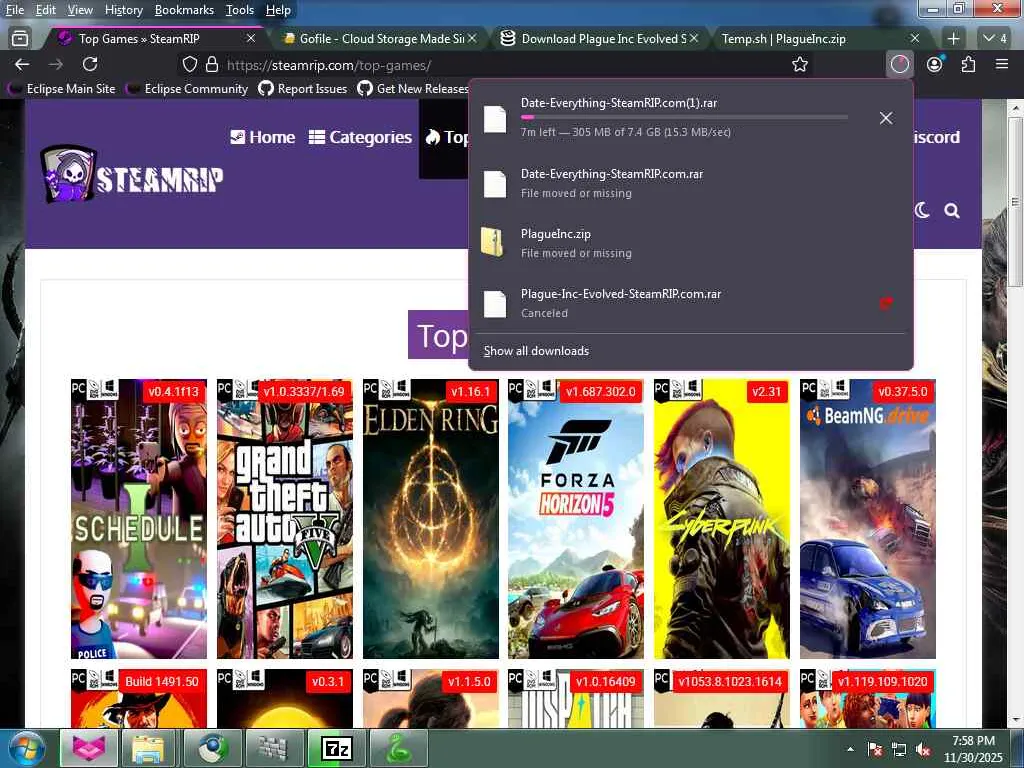Click the v2.31 version badge
This screenshot has width=1024, height=768.
(x=767, y=391)
